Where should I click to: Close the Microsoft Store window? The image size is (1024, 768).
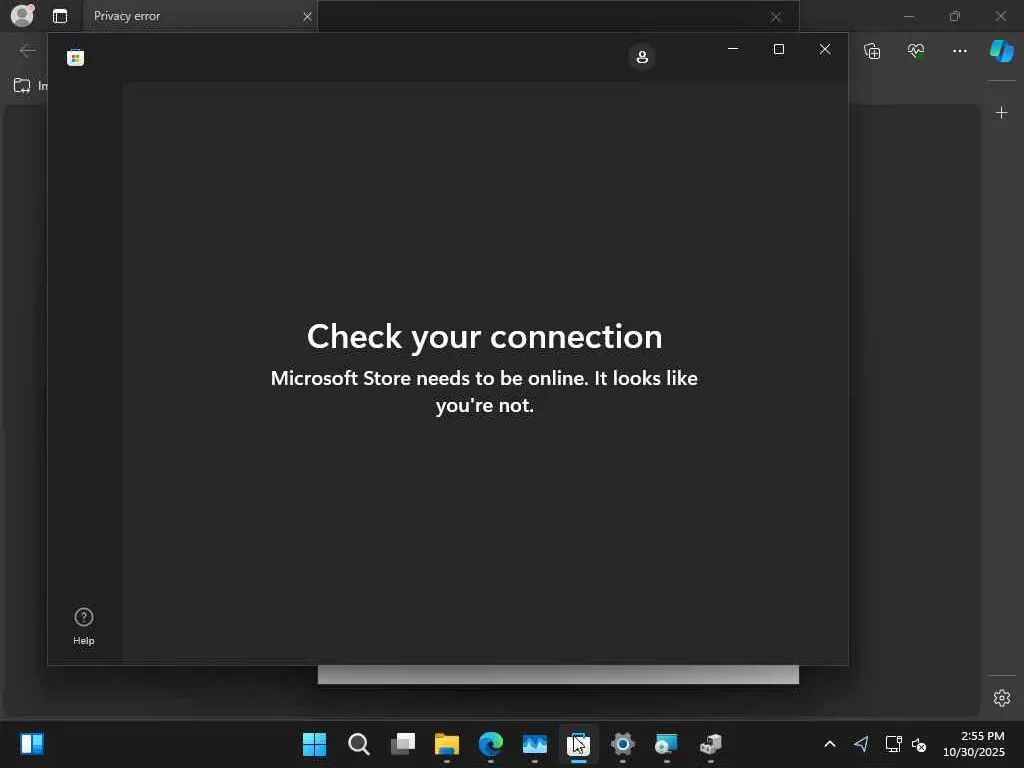tap(825, 49)
